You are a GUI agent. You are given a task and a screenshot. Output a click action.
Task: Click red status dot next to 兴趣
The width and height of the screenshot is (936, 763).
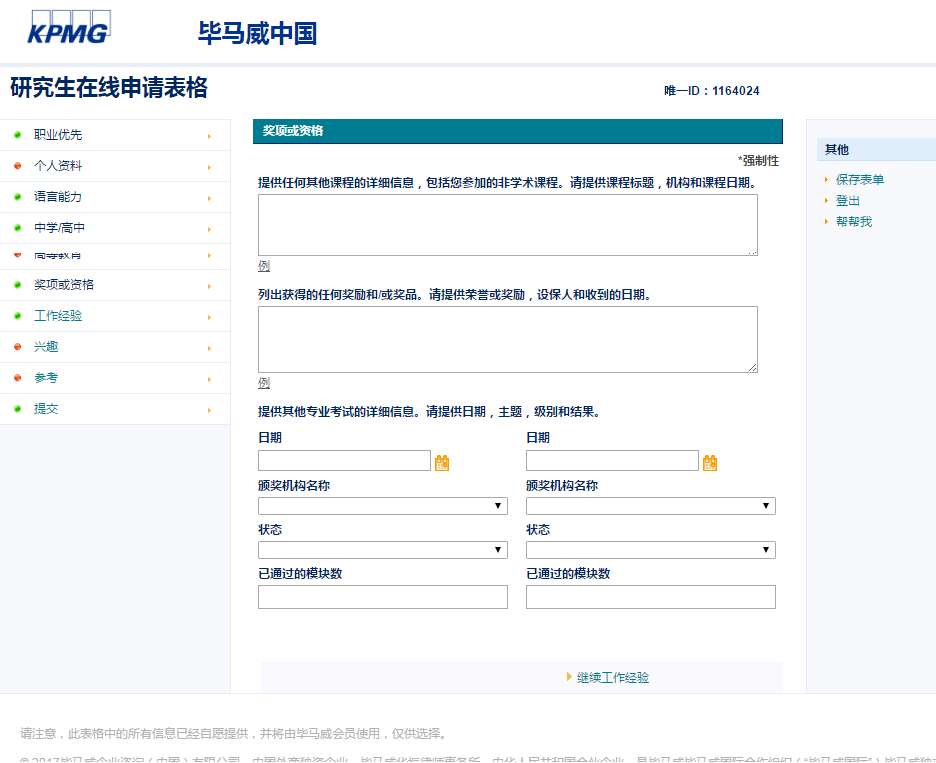tap(17, 347)
